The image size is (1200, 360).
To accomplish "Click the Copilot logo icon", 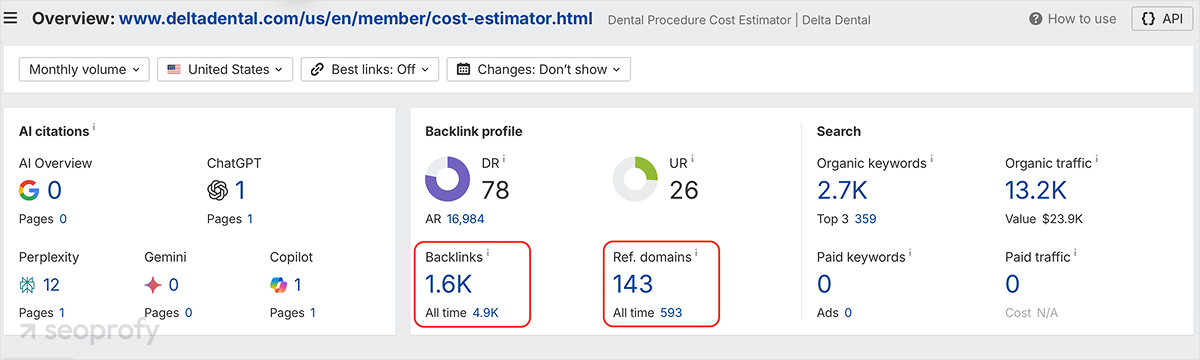I will (x=278, y=285).
